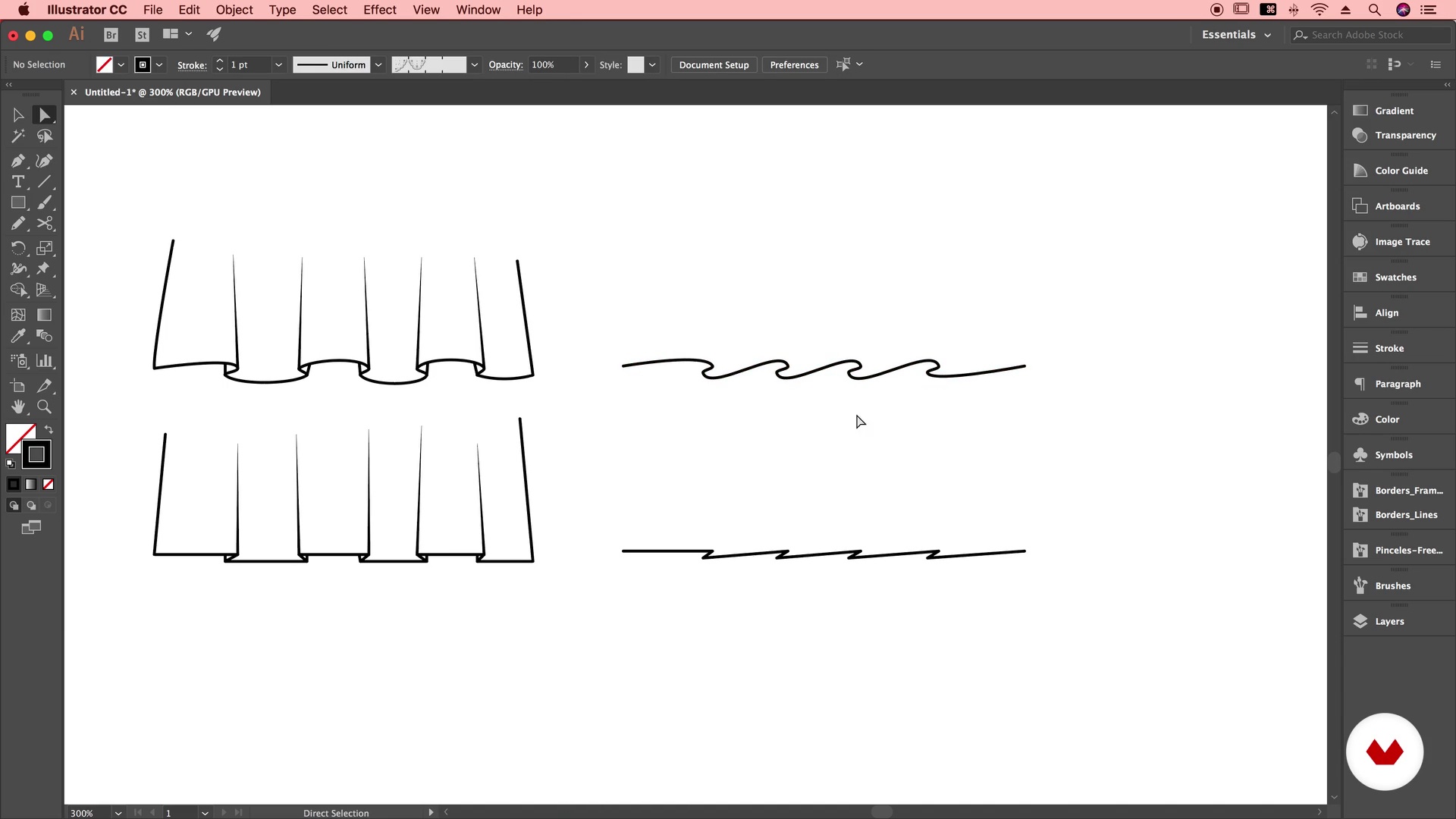Set paint mode to Color
This screenshot has height=819, width=1456.
[x=14, y=485]
